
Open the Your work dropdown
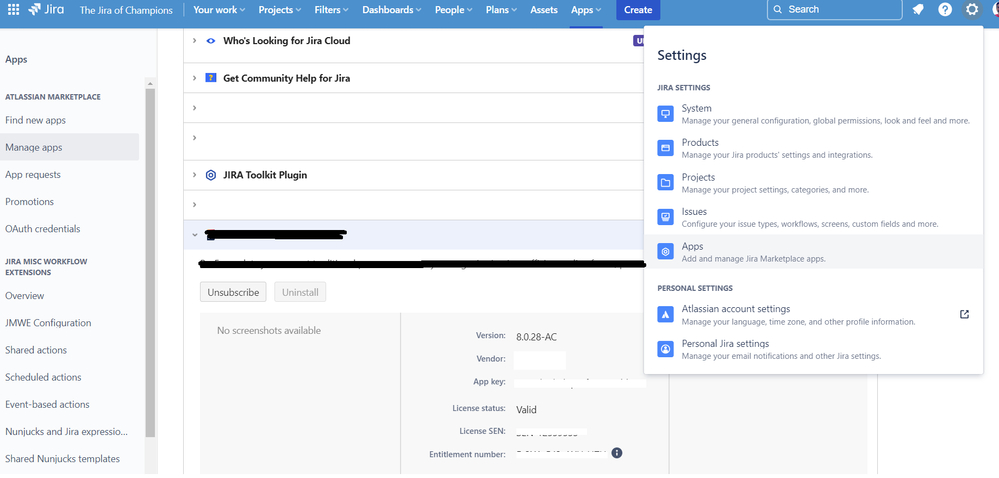coord(219,10)
